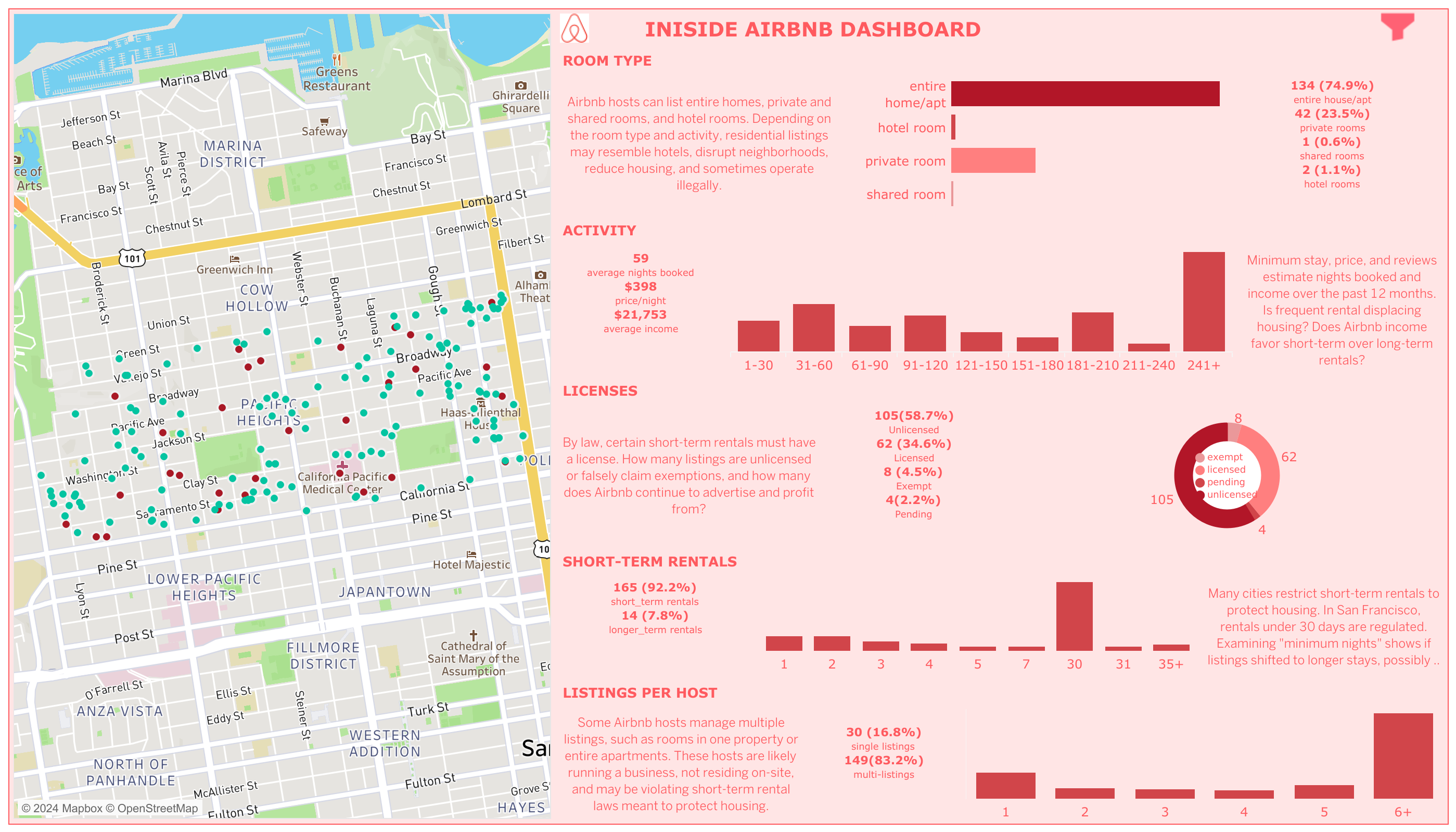
Task: Click the 241+ activity bar
Action: click(1203, 301)
